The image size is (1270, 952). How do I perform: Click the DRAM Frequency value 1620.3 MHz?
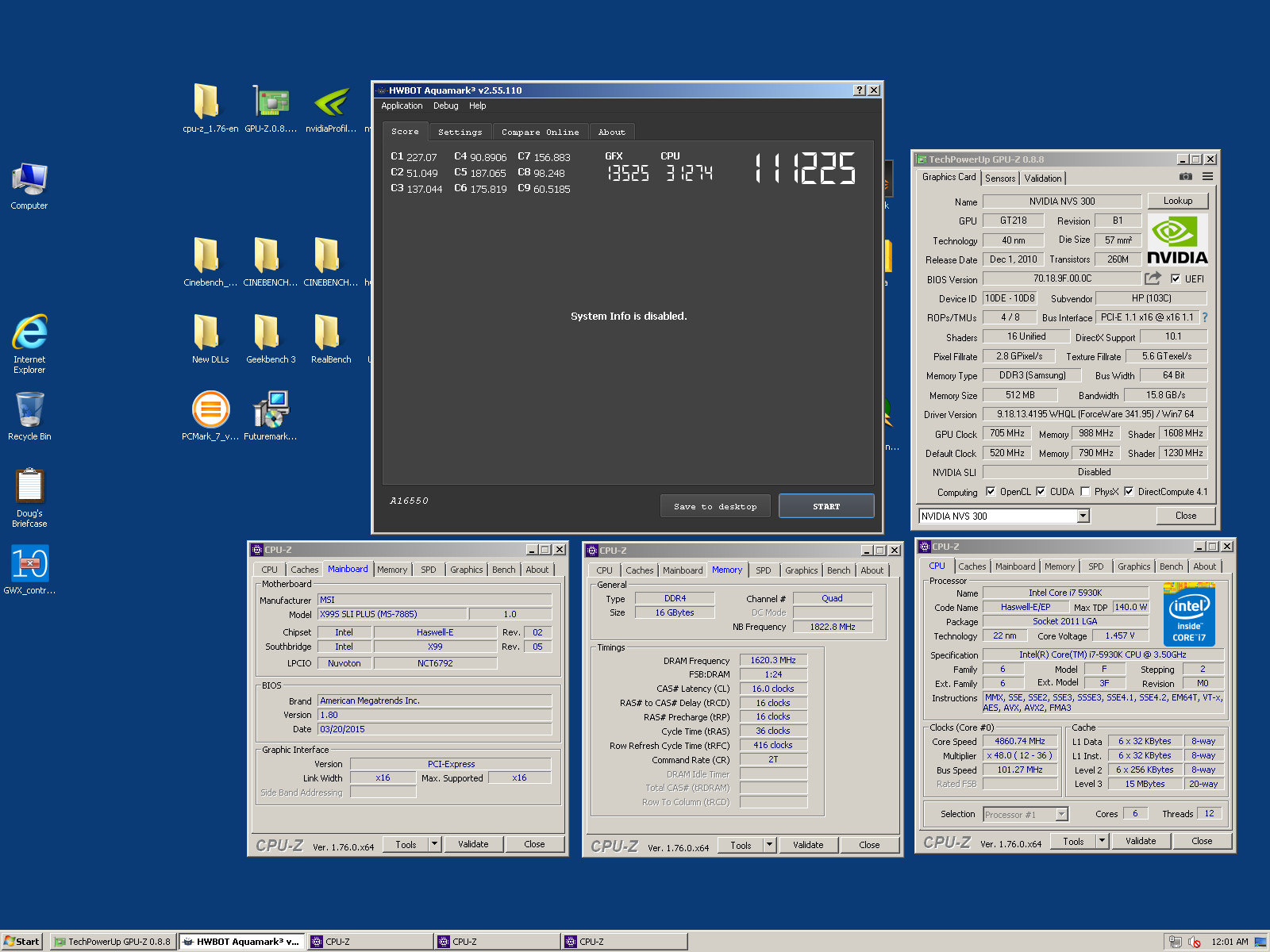click(773, 660)
